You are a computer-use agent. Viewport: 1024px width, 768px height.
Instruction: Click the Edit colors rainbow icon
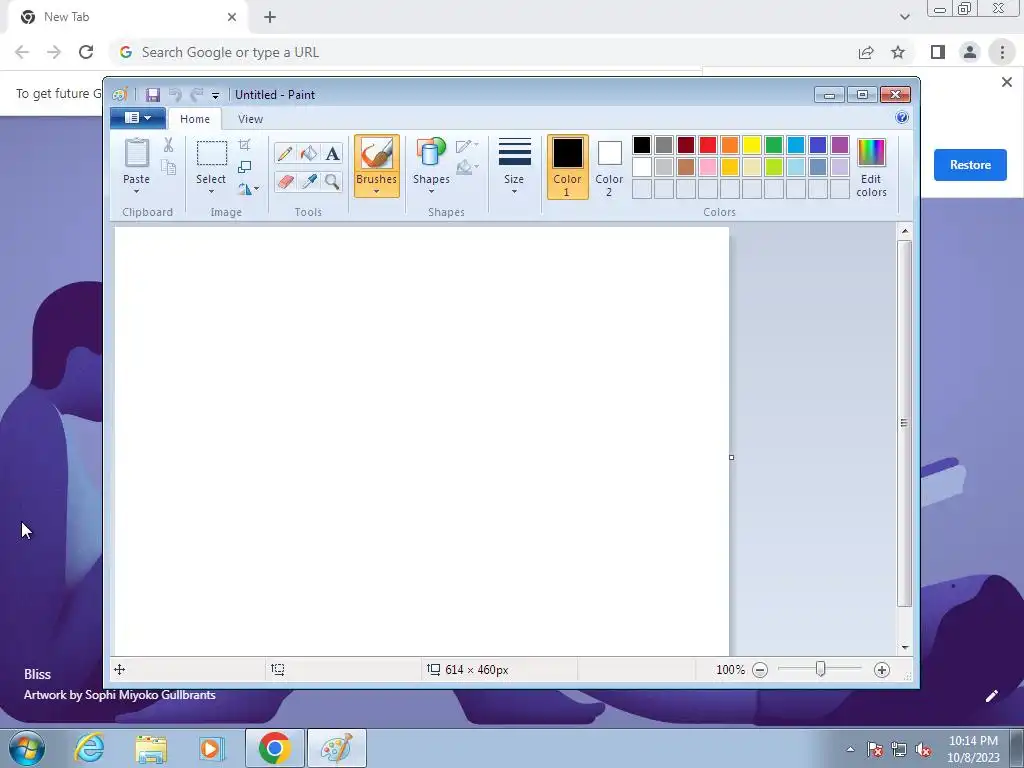point(871,153)
